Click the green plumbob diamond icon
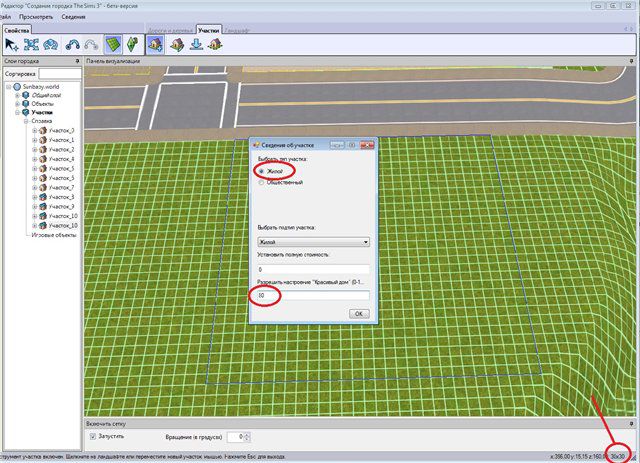This screenshot has height=463, width=640. pyautogui.click(x=130, y=45)
